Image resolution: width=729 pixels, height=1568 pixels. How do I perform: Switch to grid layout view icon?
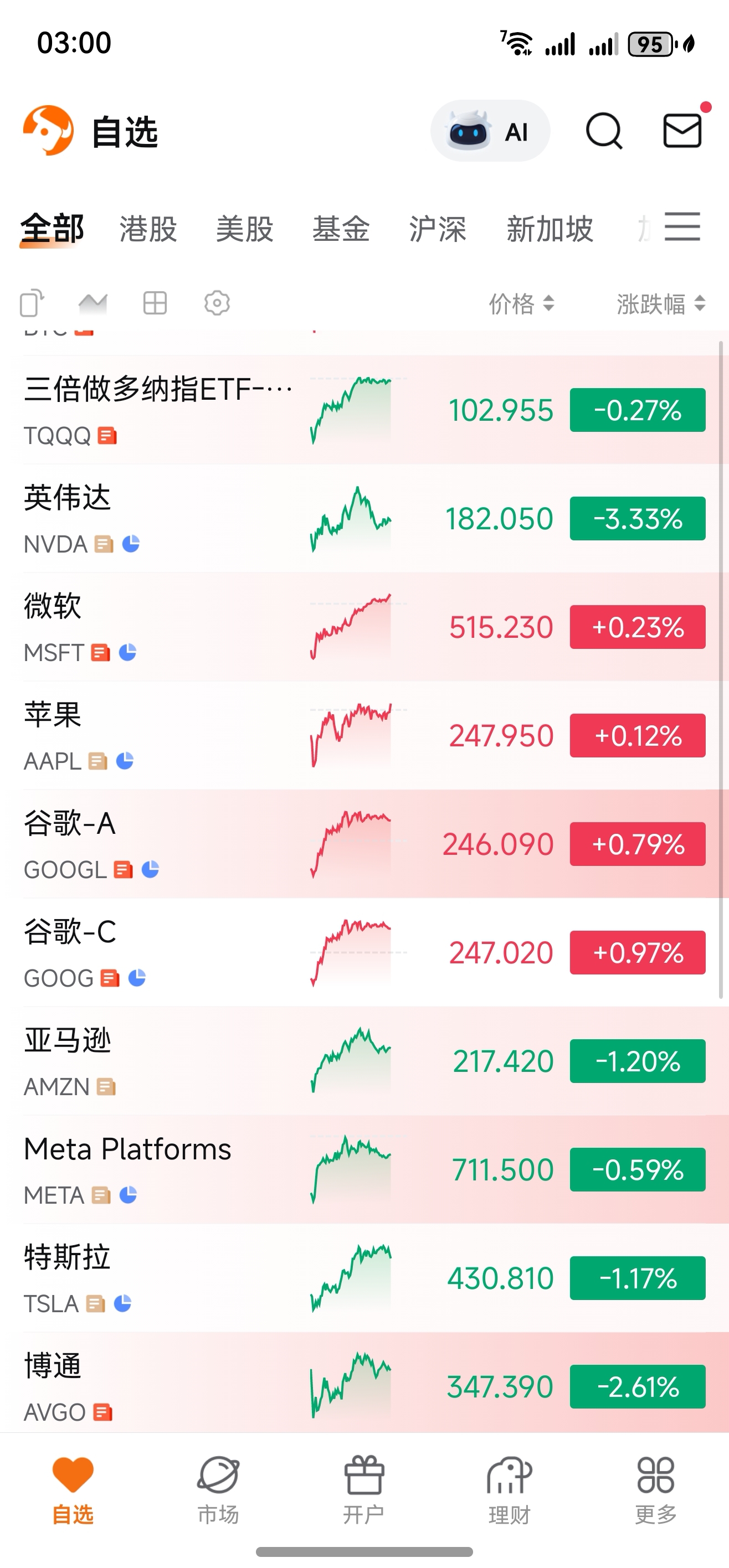pyautogui.click(x=155, y=302)
